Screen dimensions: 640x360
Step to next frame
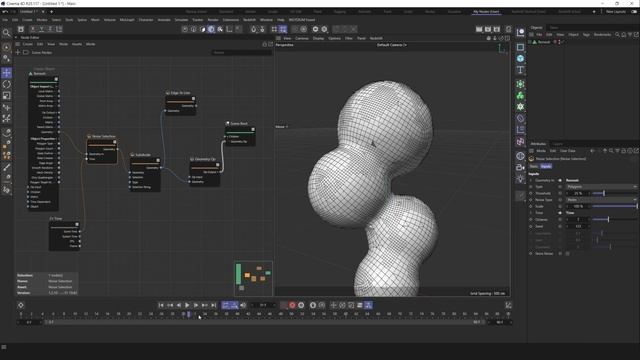pos(196,305)
